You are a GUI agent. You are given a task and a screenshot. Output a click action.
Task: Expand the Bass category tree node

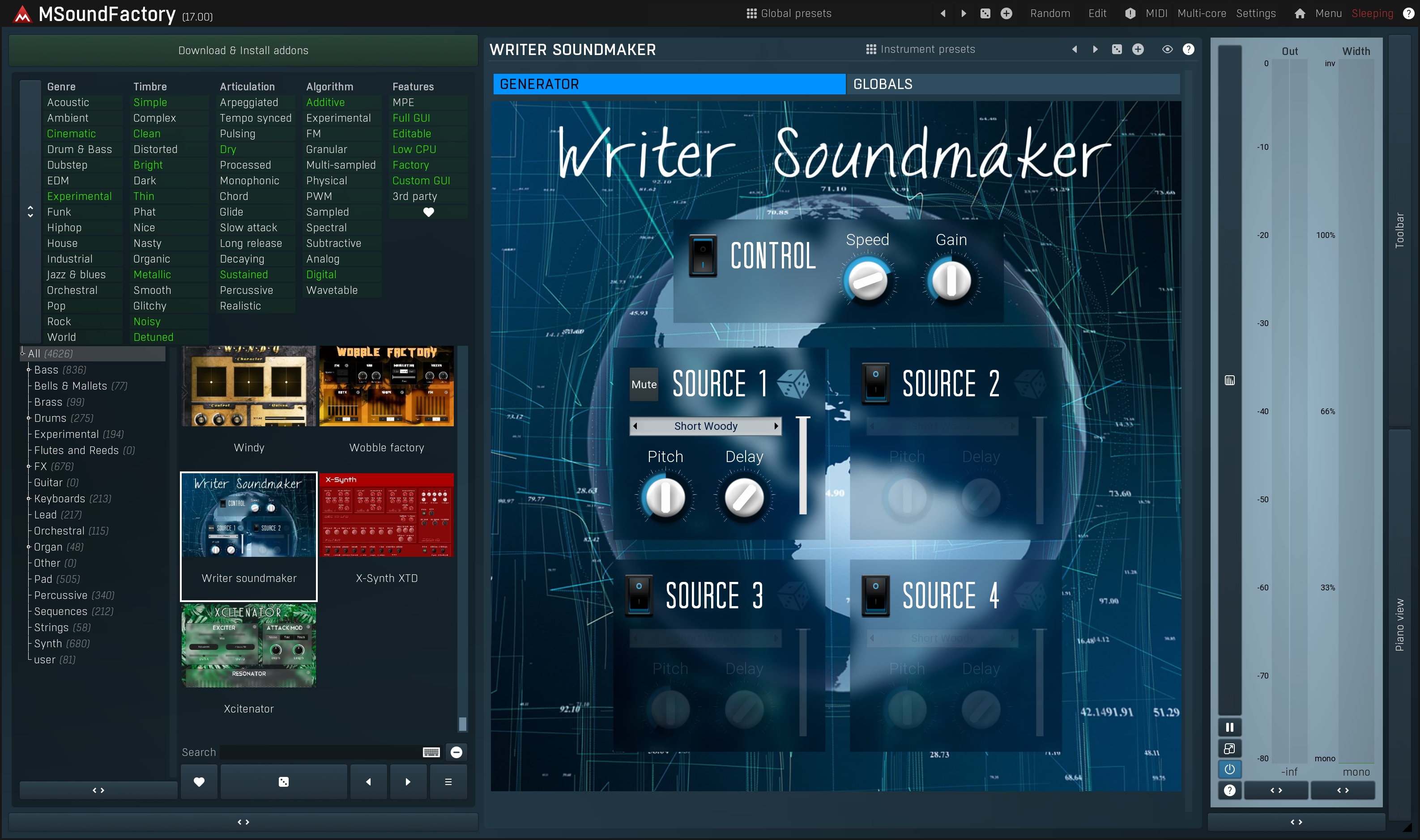28,369
